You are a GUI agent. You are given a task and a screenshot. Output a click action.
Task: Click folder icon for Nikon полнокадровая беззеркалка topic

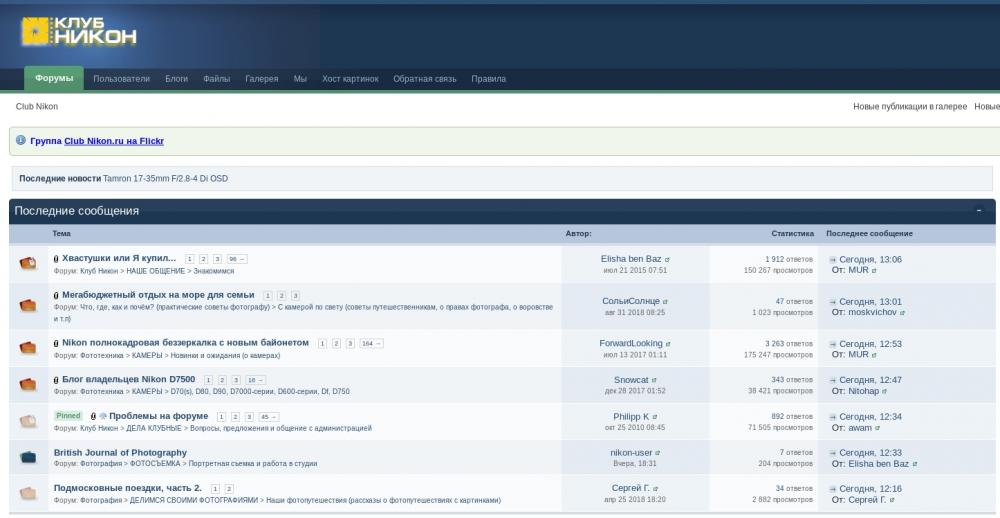28,348
